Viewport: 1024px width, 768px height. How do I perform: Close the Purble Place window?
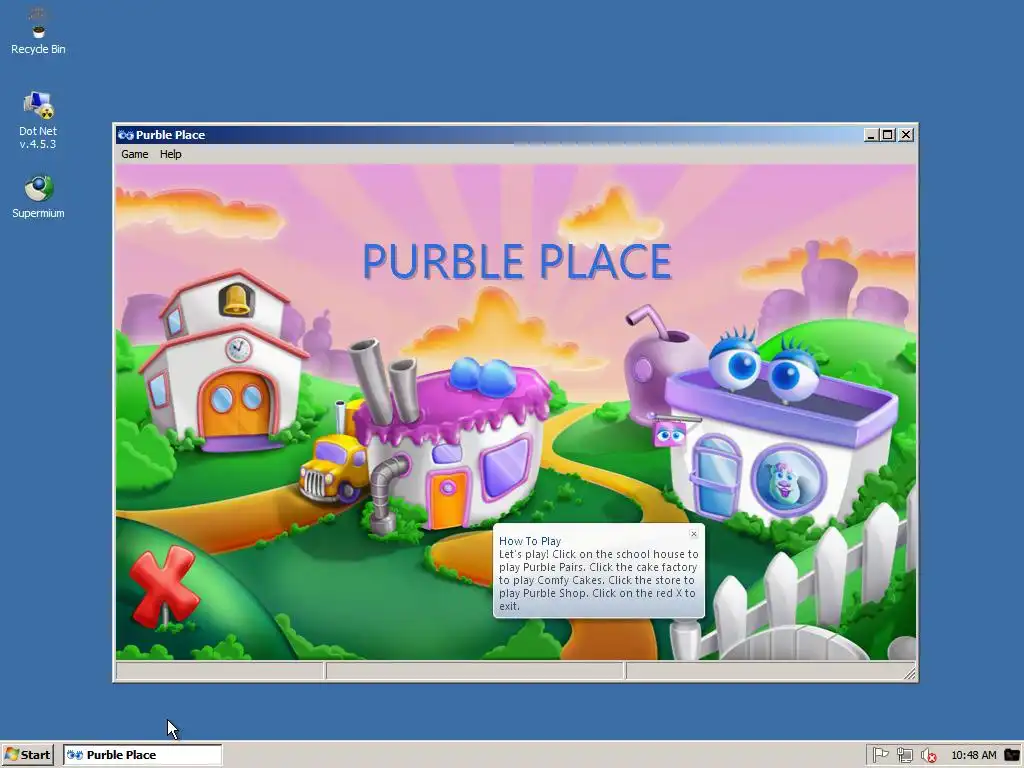click(906, 135)
